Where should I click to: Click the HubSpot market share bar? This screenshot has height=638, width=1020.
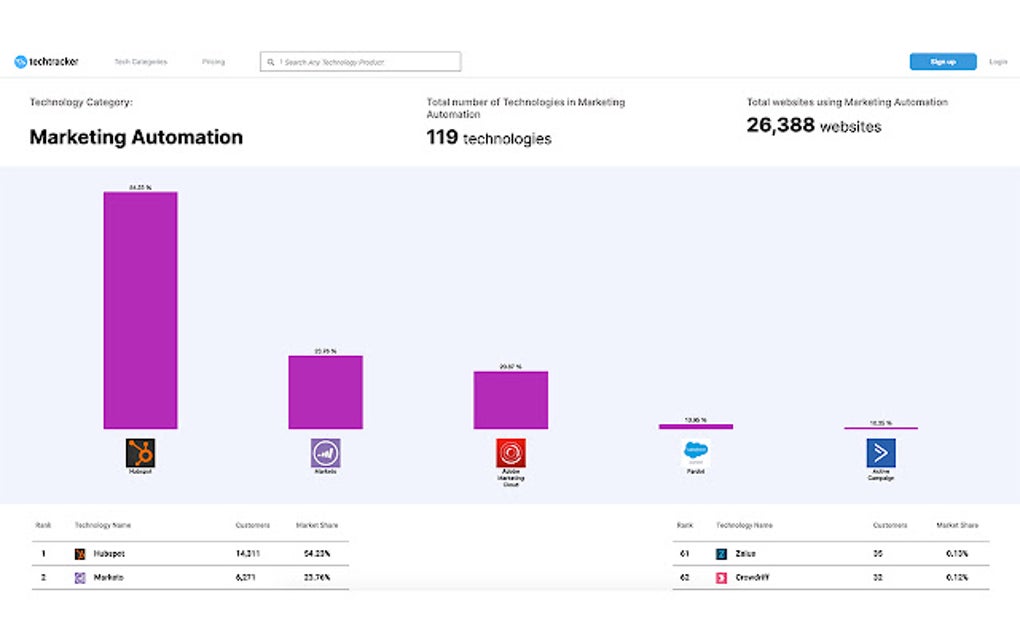pos(140,310)
